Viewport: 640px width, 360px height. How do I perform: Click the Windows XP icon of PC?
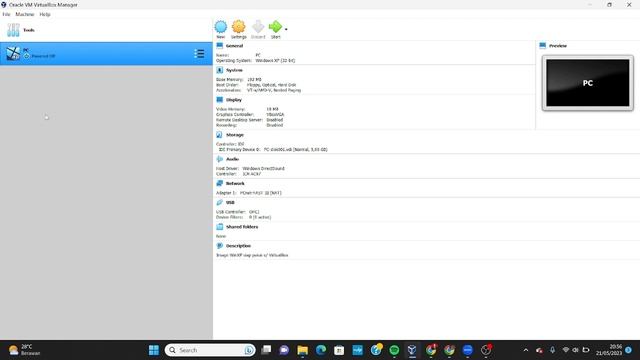(13, 53)
